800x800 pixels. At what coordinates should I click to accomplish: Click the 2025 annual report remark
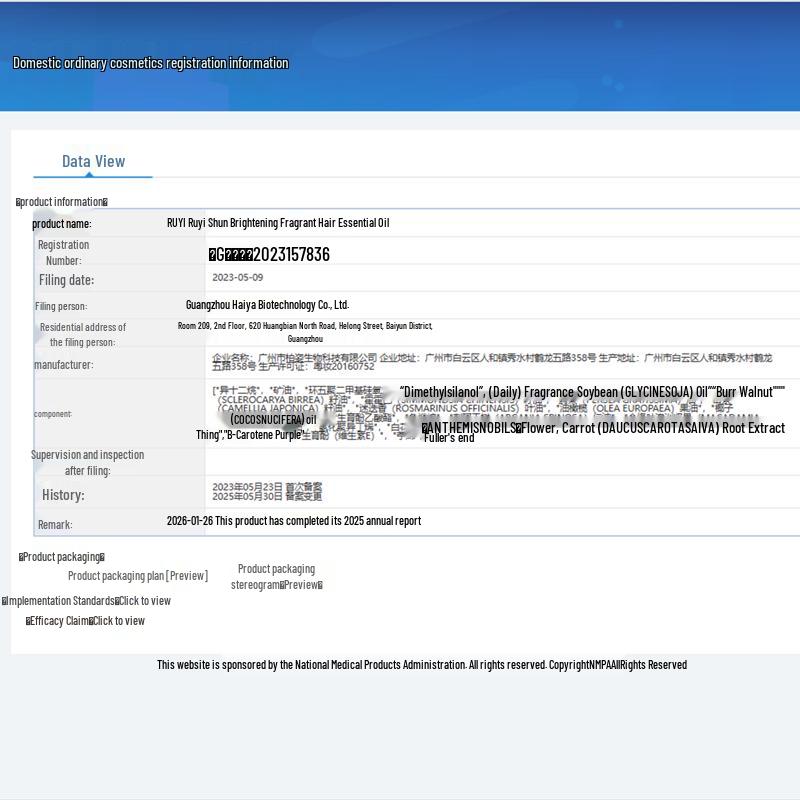[x=294, y=521]
